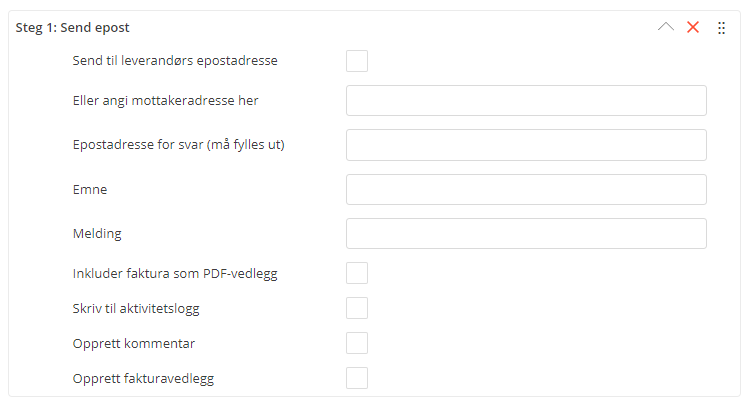Screen dimensions: 750x410
Task: Click into the Melding text box
Action: coord(526,233)
